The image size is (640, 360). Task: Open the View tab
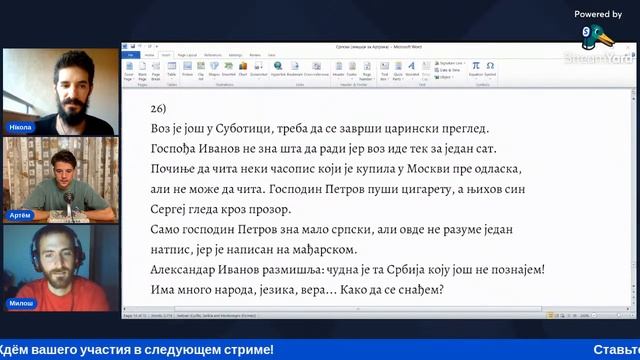tap(271, 55)
